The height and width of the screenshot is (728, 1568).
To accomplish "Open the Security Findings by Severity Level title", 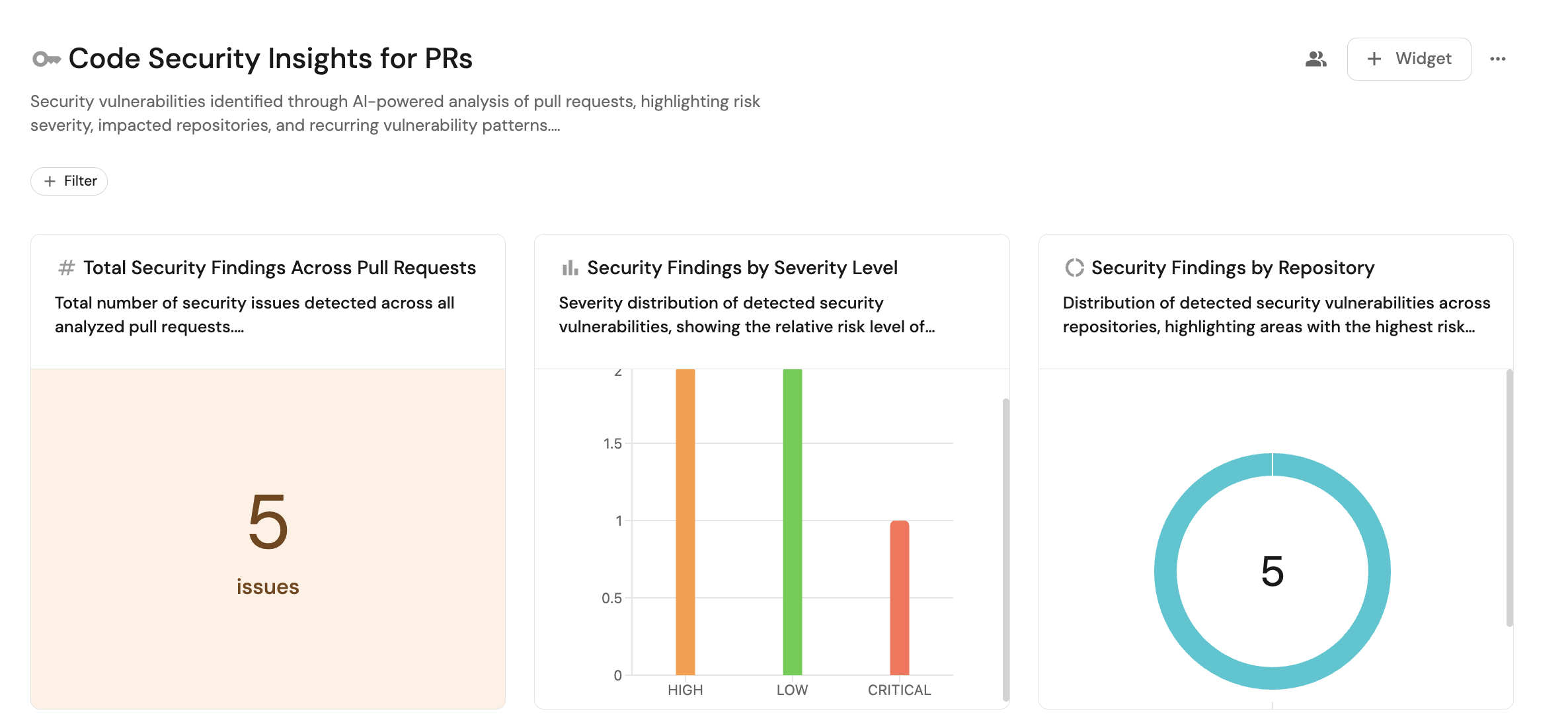I will coord(742,268).
